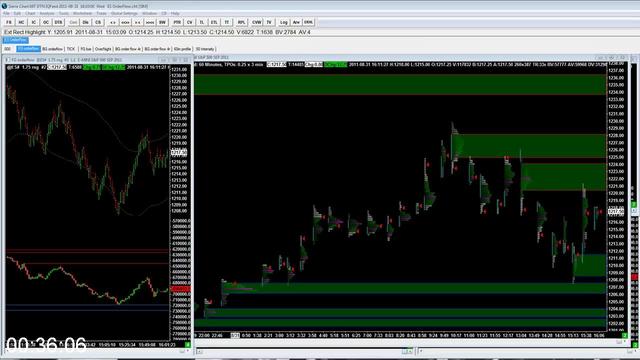Open the Trade menu
The height and width of the screenshot is (360, 640).
tap(101, 13)
